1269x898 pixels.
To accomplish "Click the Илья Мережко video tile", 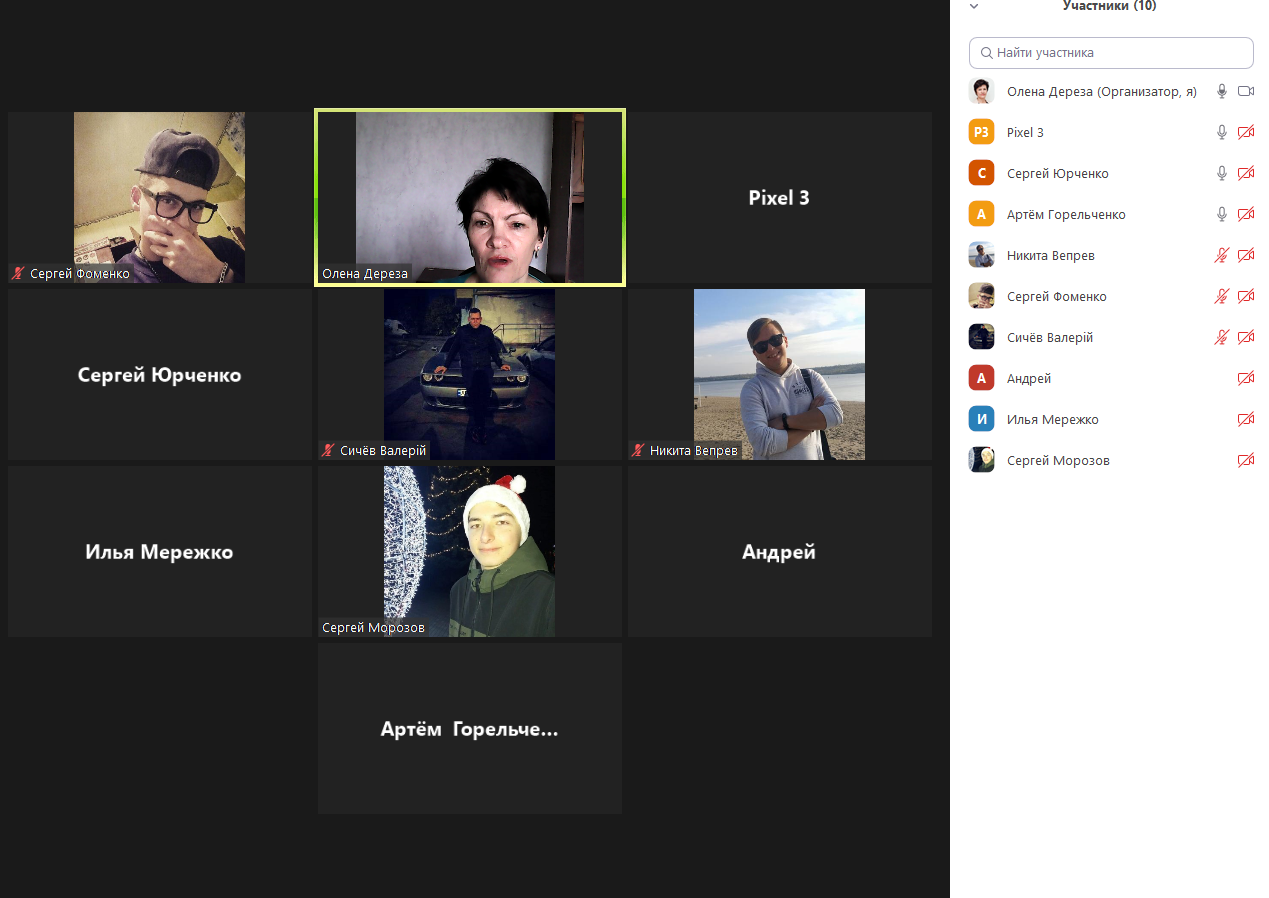I will click(160, 552).
